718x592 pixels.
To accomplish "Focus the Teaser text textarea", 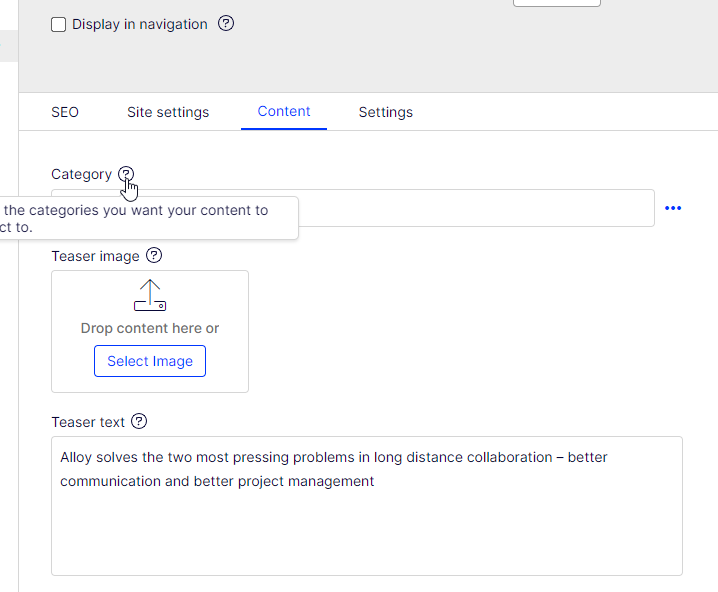I will point(366,520).
